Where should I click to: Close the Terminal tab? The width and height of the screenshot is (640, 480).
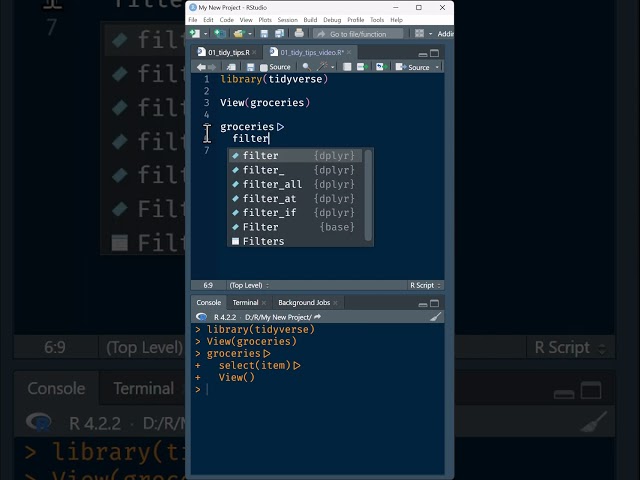click(264, 303)
